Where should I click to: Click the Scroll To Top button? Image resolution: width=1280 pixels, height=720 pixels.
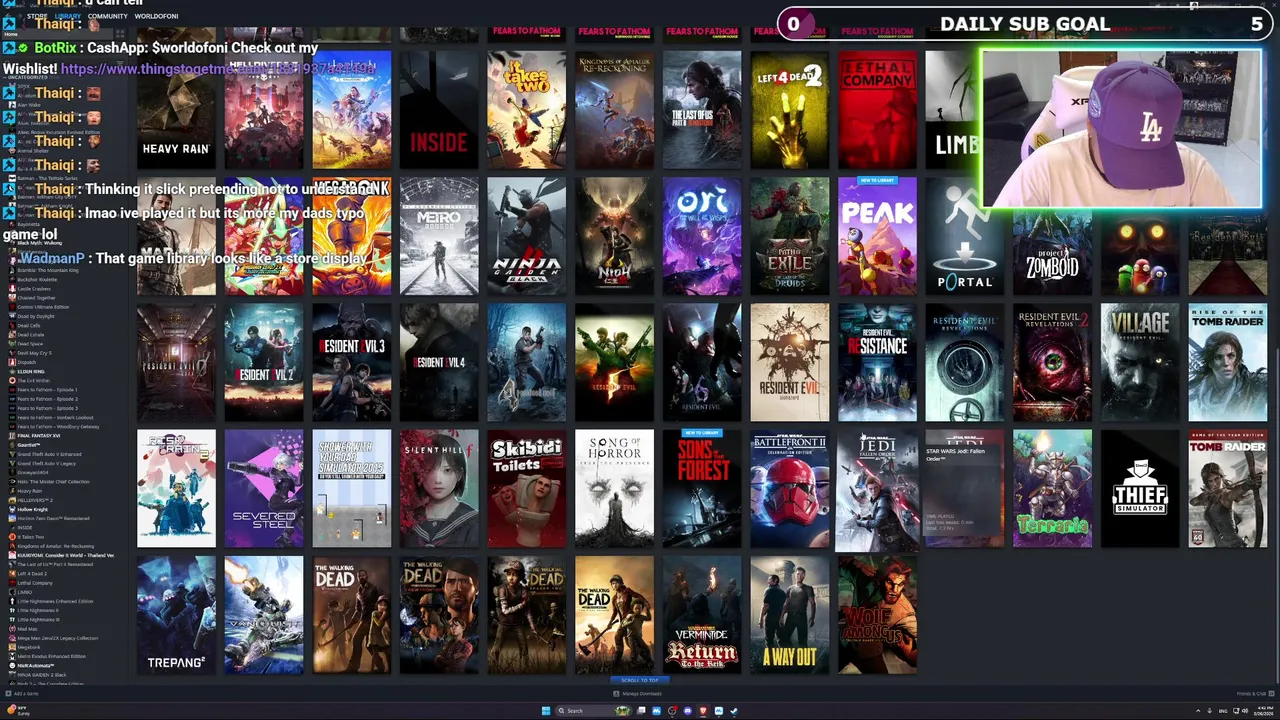click(x=640, y=680)
